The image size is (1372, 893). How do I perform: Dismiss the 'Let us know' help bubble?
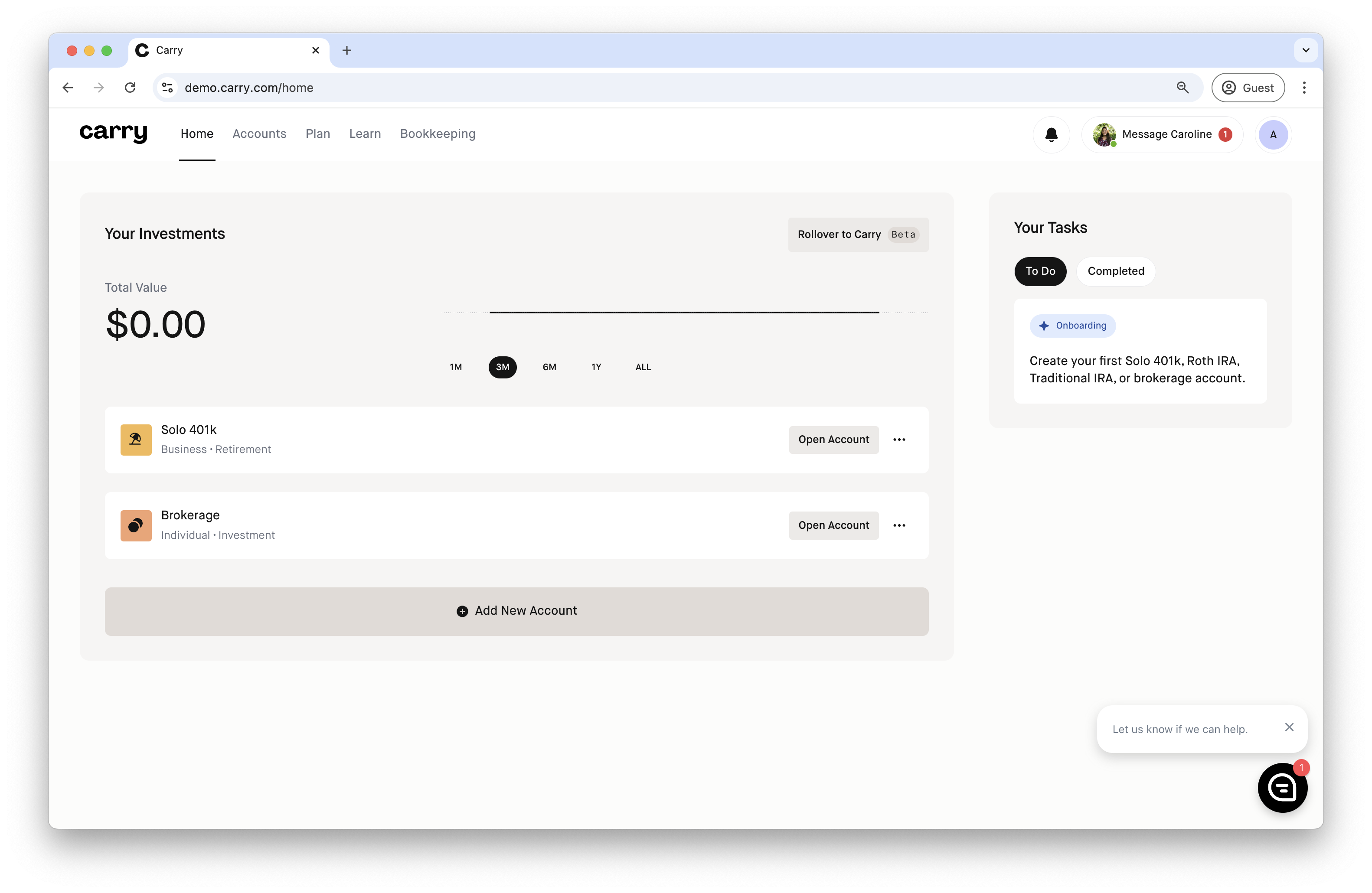(x=1289, y=727)
